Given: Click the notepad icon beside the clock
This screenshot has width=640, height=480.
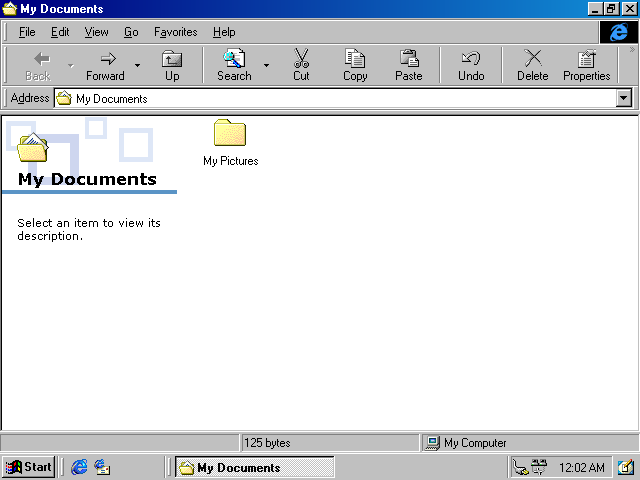Looking at the screenshot, I should 625,467.
